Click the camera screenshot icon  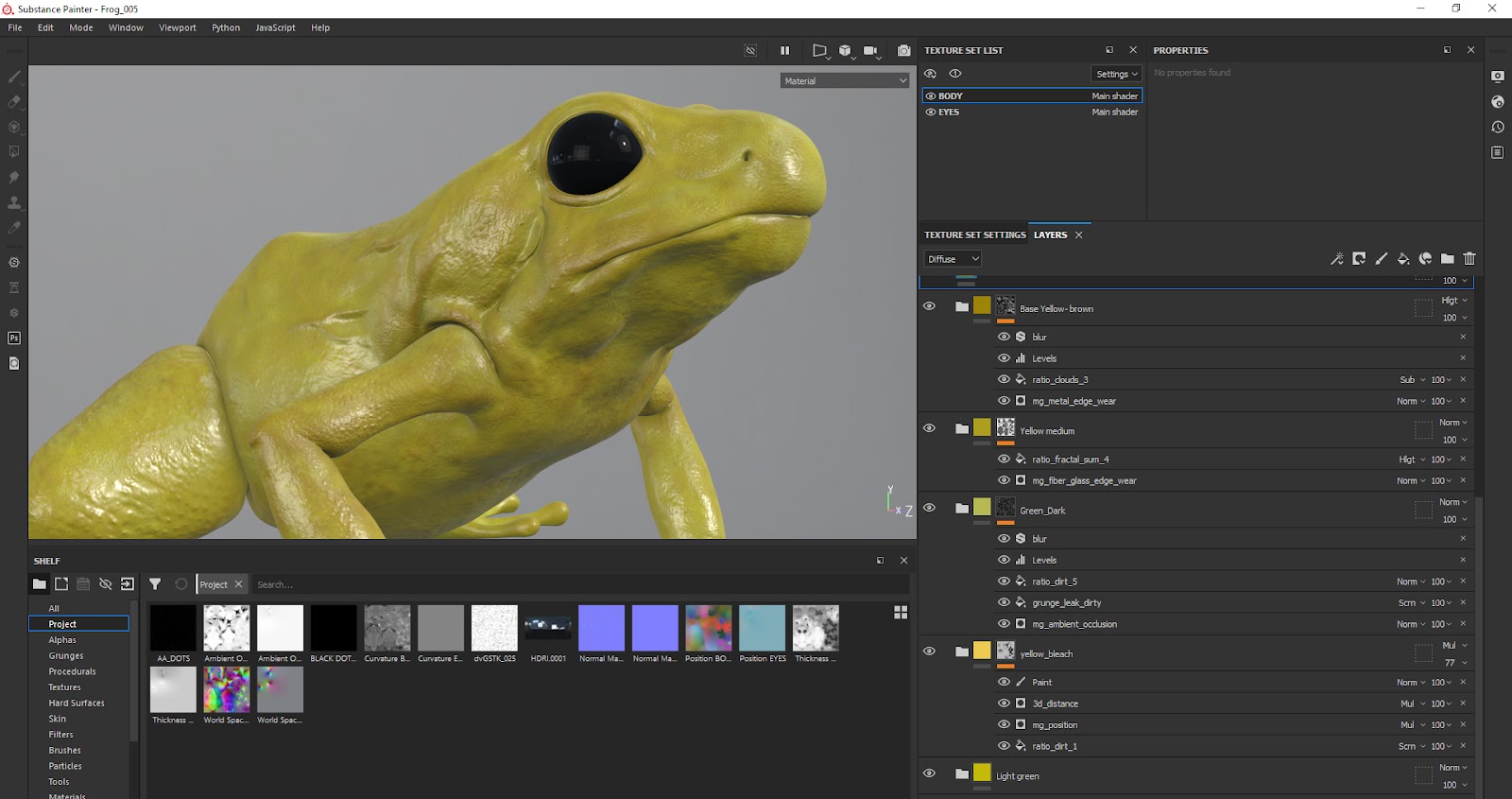[x=904, y=50]
